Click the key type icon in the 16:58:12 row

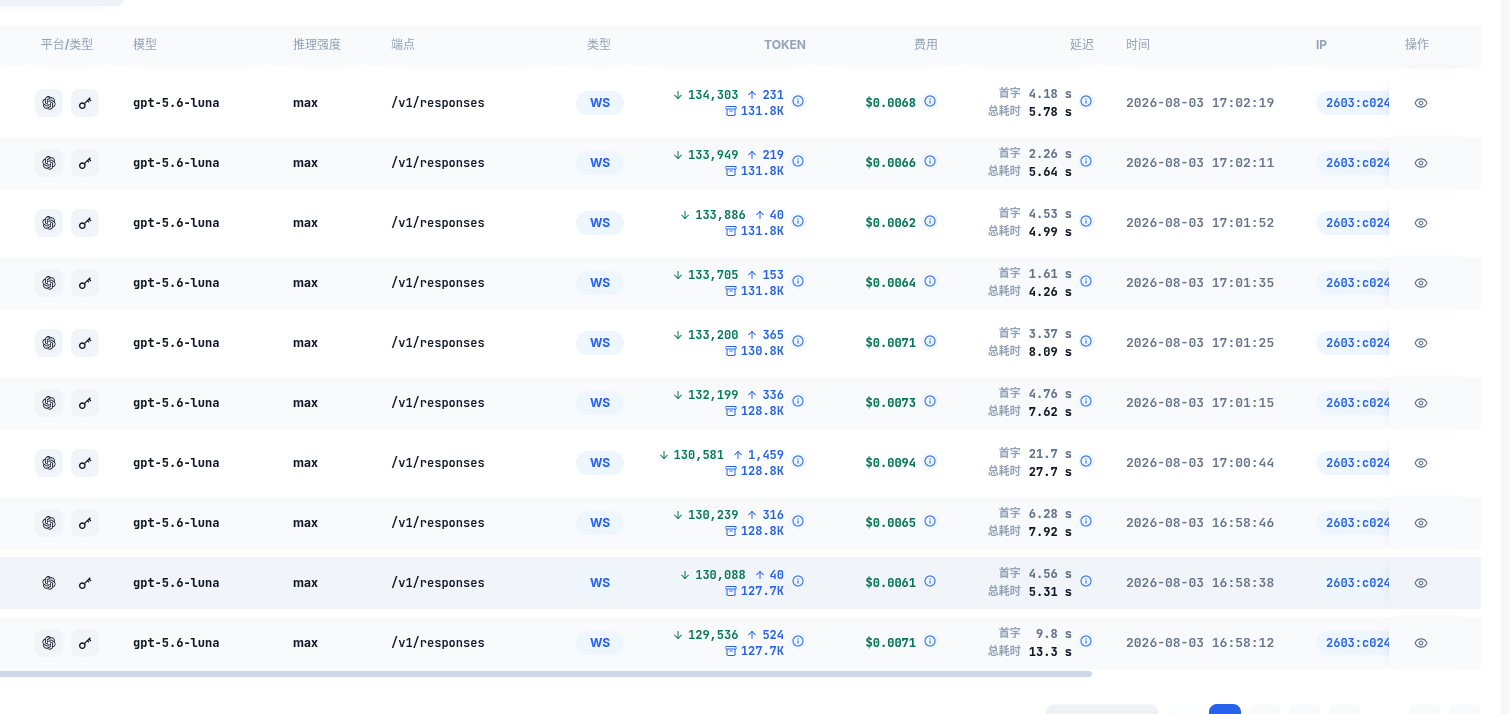click(85, 643)
